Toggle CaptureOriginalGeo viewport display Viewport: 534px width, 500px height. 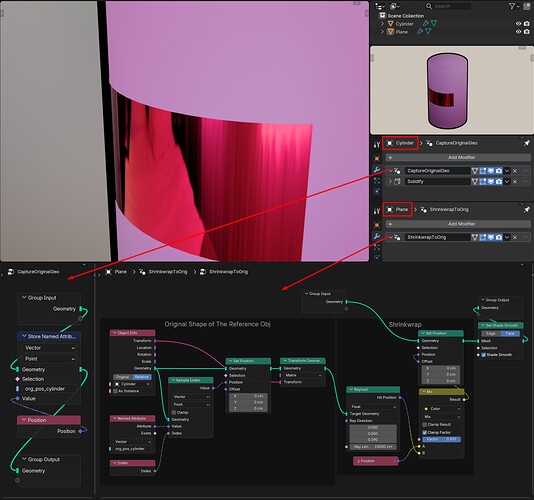click(491, 171)
